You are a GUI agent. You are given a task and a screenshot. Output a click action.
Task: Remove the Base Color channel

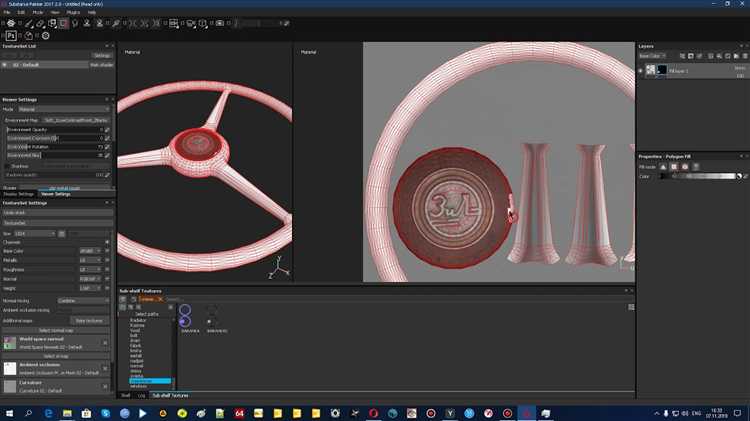click(x=107, y=251)
